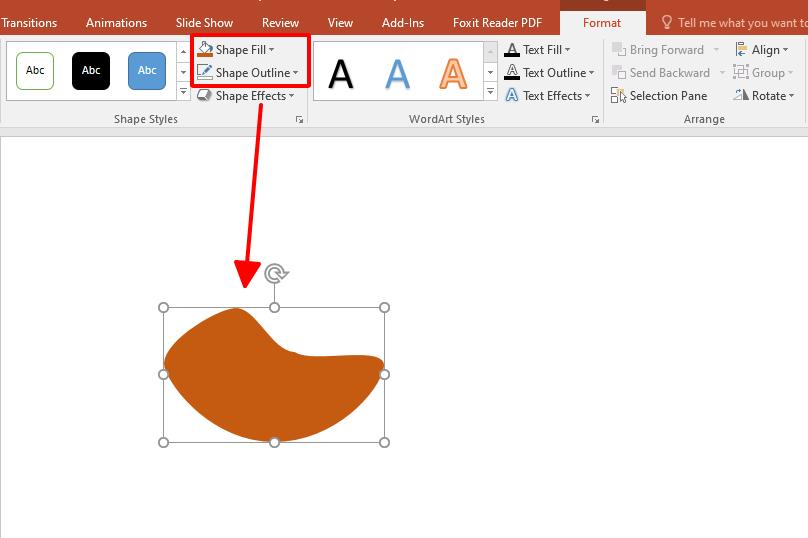Expand the WordArt Styles gallery More button
Screen dimensions: 808x538
click(x=491, y=91)
